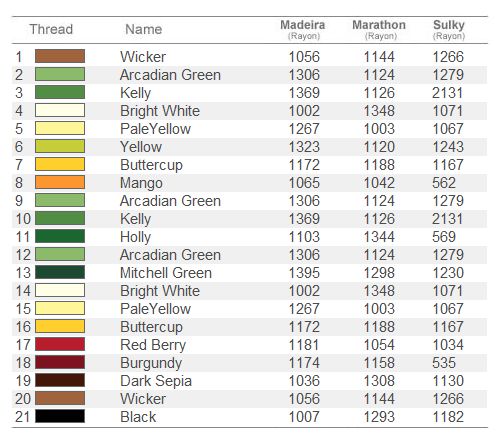Viewport: 500px width, 438px height.
Task: Click Sulky code 1182 for Black
Action: [448, 417]
